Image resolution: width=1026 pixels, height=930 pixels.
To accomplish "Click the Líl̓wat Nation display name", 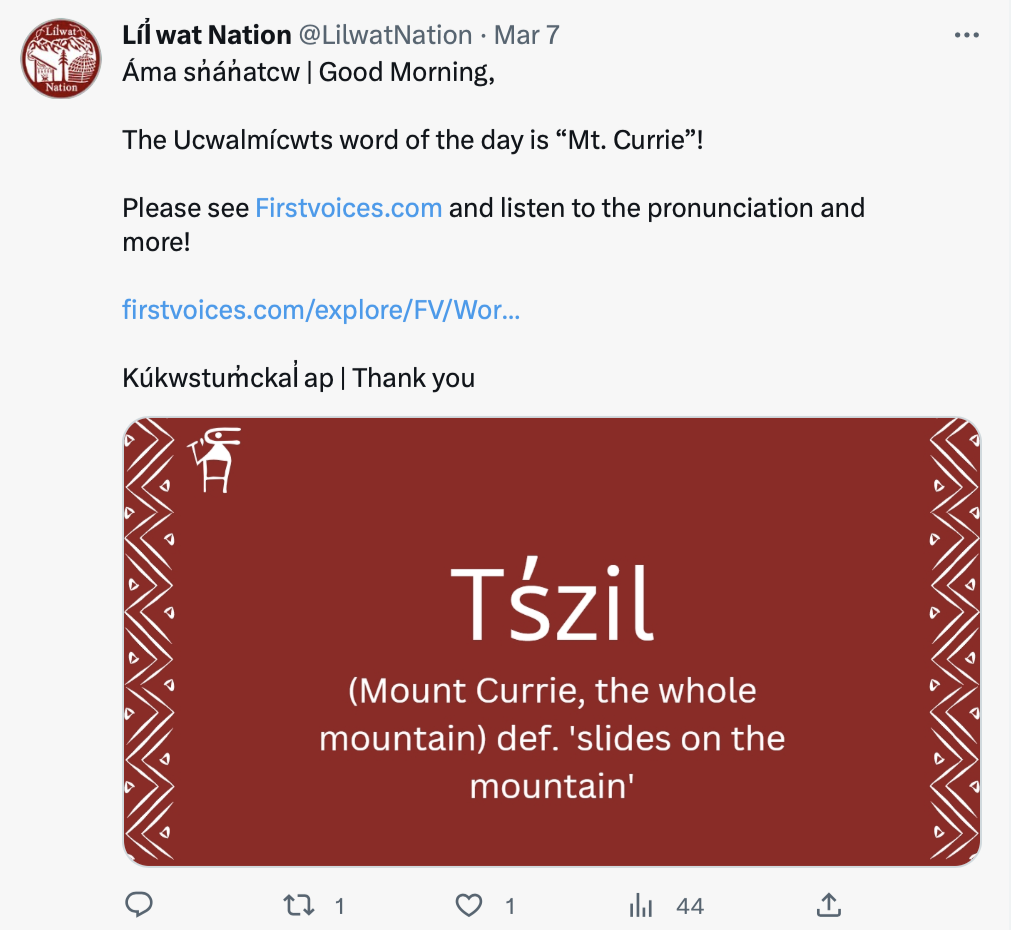I will 206,35.
